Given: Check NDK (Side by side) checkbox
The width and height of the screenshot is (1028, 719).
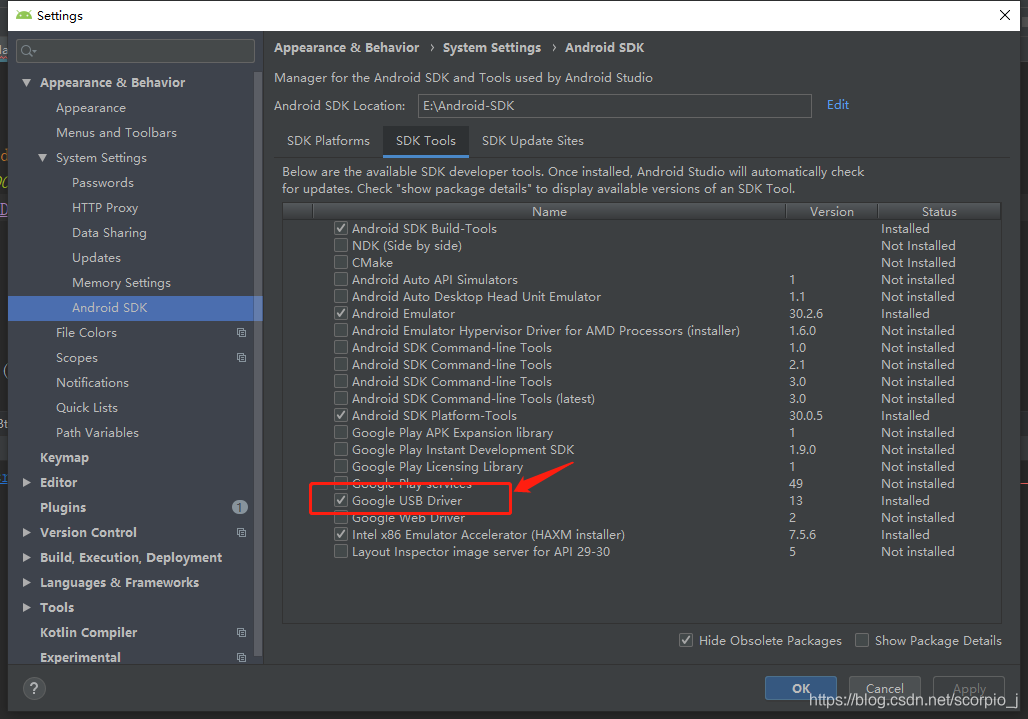Looking at the screenshot, I should [341, 245].
